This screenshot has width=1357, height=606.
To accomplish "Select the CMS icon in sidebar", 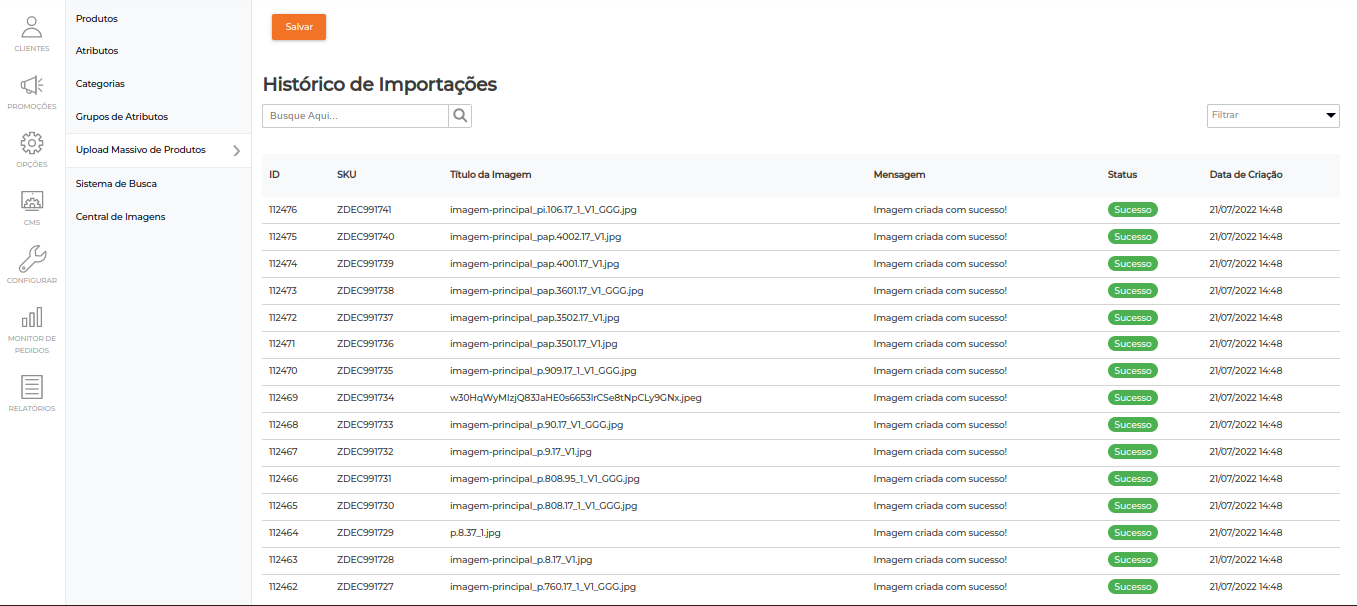I will (32, 202).
